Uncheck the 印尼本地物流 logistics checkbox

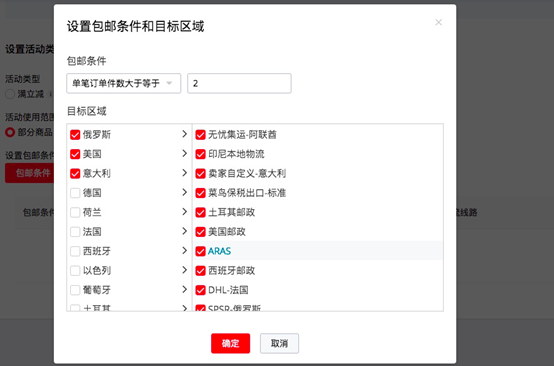click(200, 154)
